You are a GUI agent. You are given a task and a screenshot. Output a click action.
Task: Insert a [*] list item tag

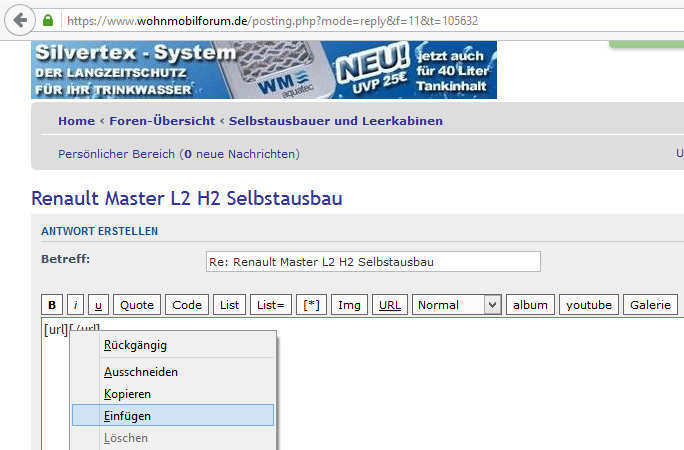click(x=311, y=305)
